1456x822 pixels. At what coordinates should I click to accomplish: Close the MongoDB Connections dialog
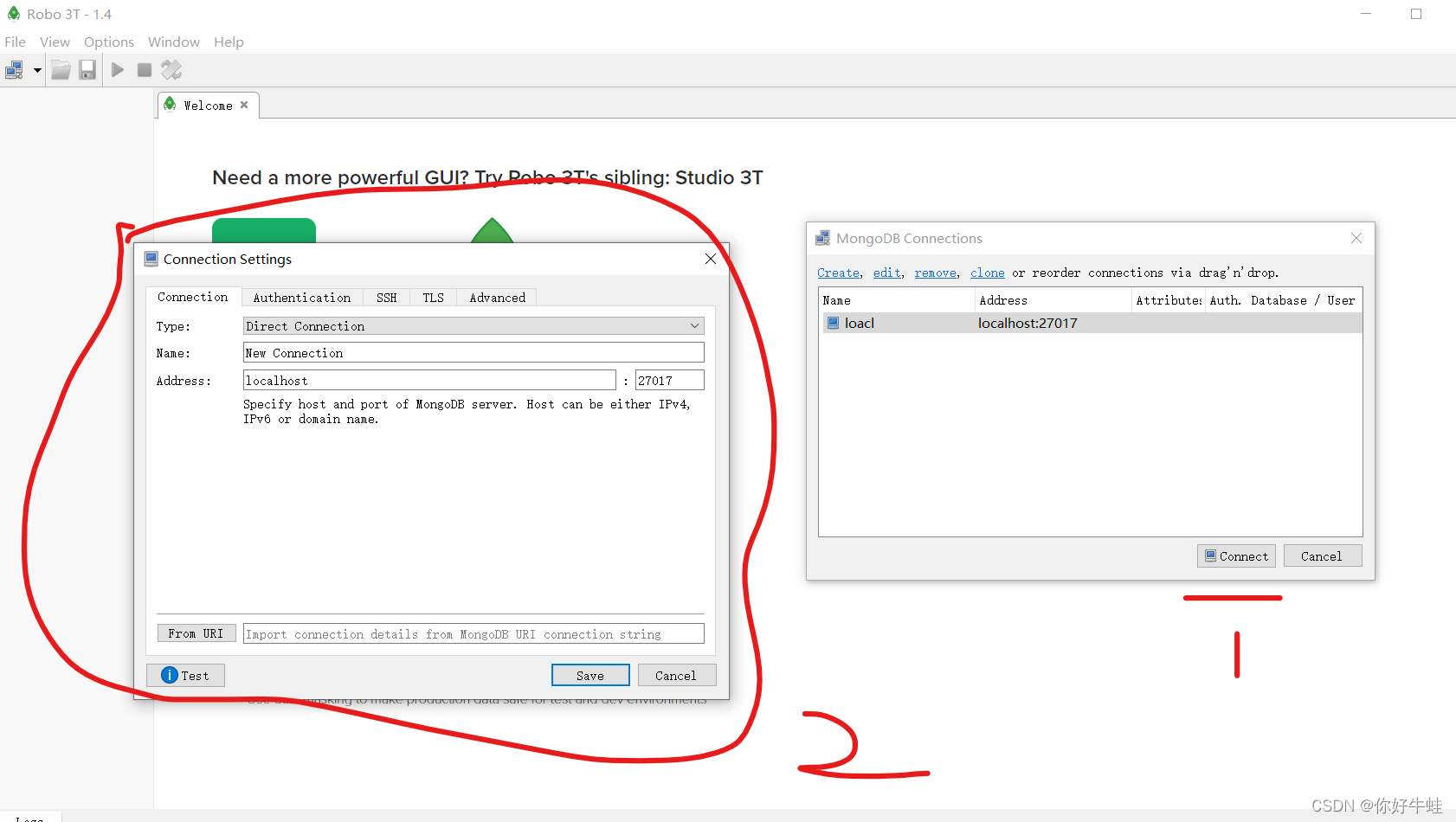coord(1356,238)
